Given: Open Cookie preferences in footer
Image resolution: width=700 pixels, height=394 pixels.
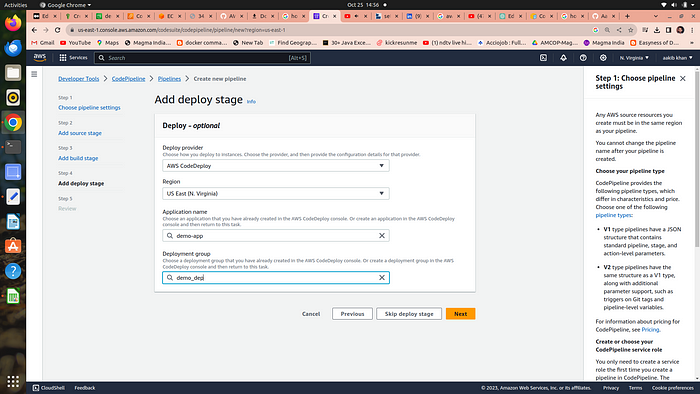Looking at the screenshot, I should 673,388.
